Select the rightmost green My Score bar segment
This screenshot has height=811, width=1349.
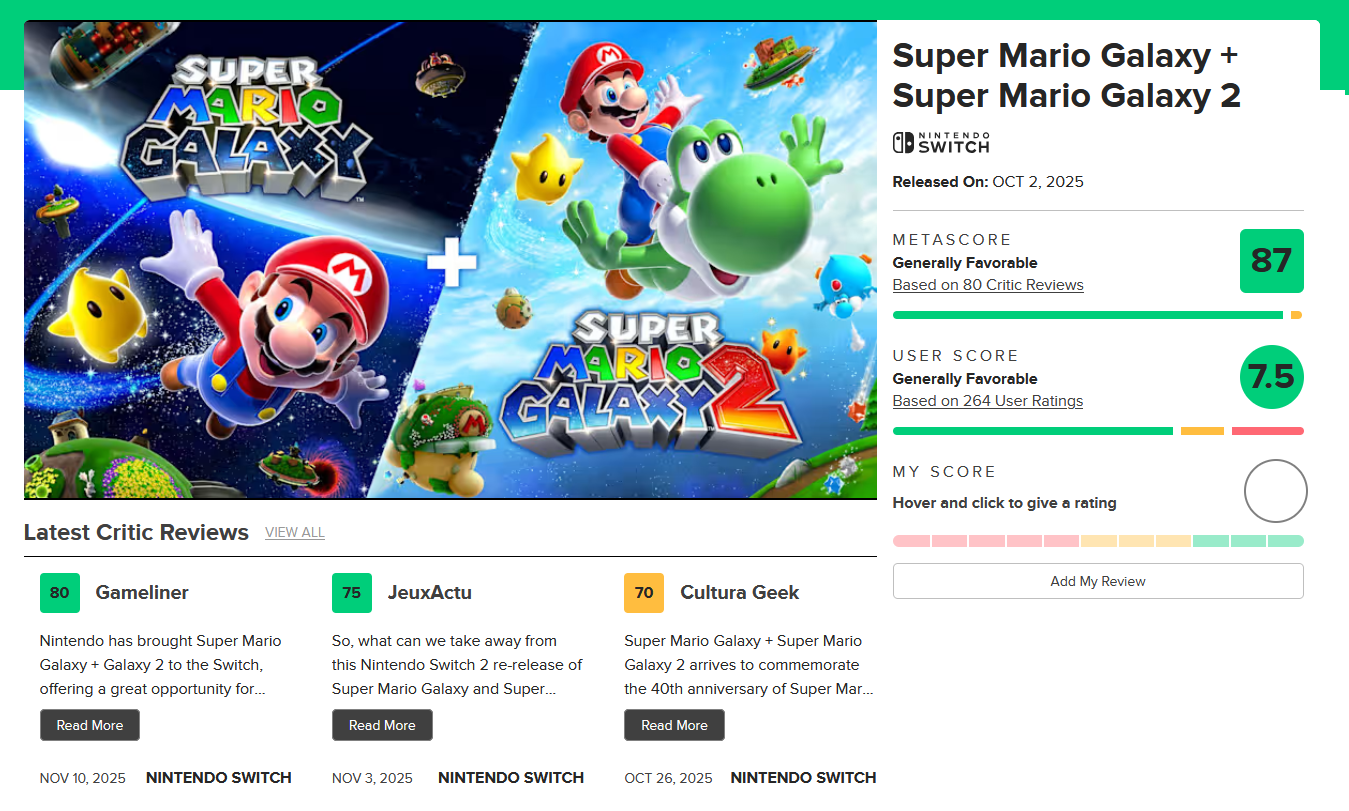(1286, 541)
